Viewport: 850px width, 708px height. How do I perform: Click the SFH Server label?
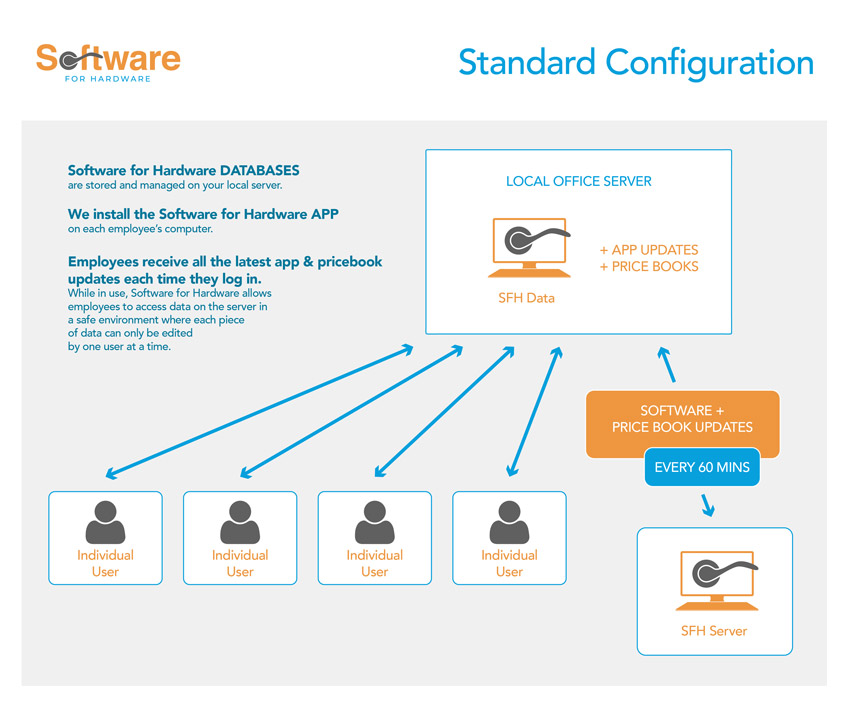(x=714, y=631)
